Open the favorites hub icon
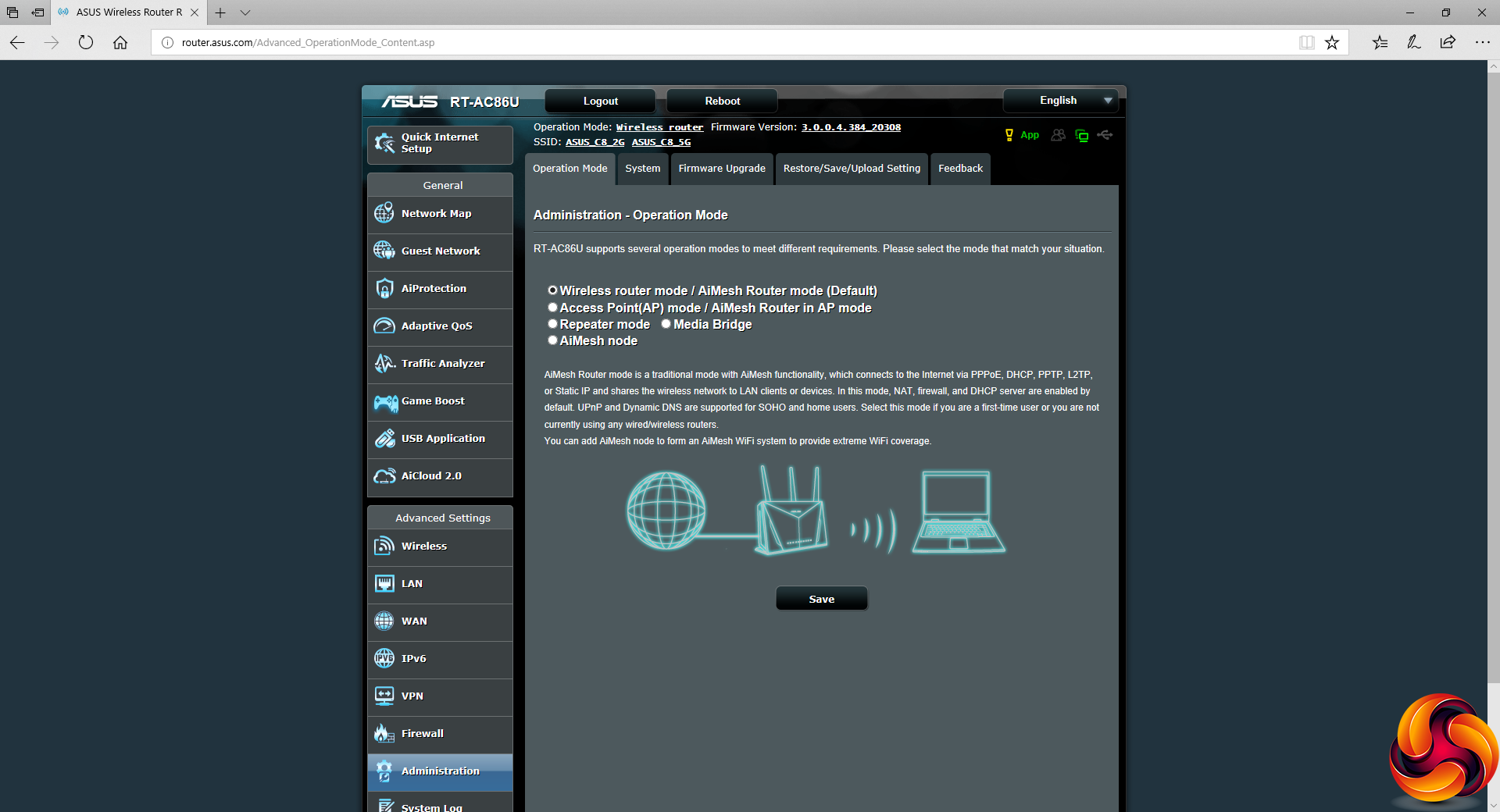 click(1380, 42)
